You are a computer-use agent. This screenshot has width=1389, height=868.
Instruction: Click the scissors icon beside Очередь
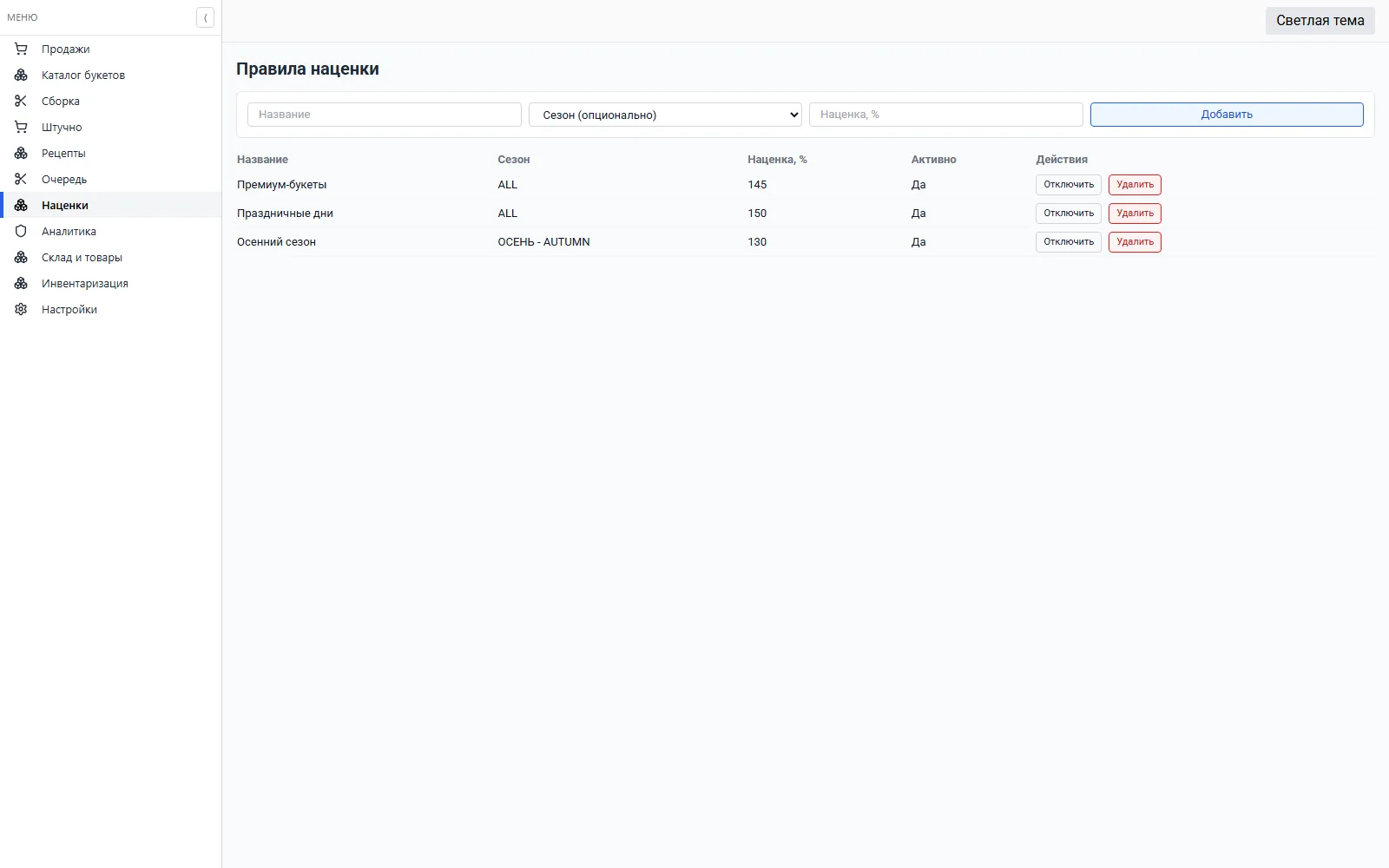pyautogui.click(x=21, y=179)
